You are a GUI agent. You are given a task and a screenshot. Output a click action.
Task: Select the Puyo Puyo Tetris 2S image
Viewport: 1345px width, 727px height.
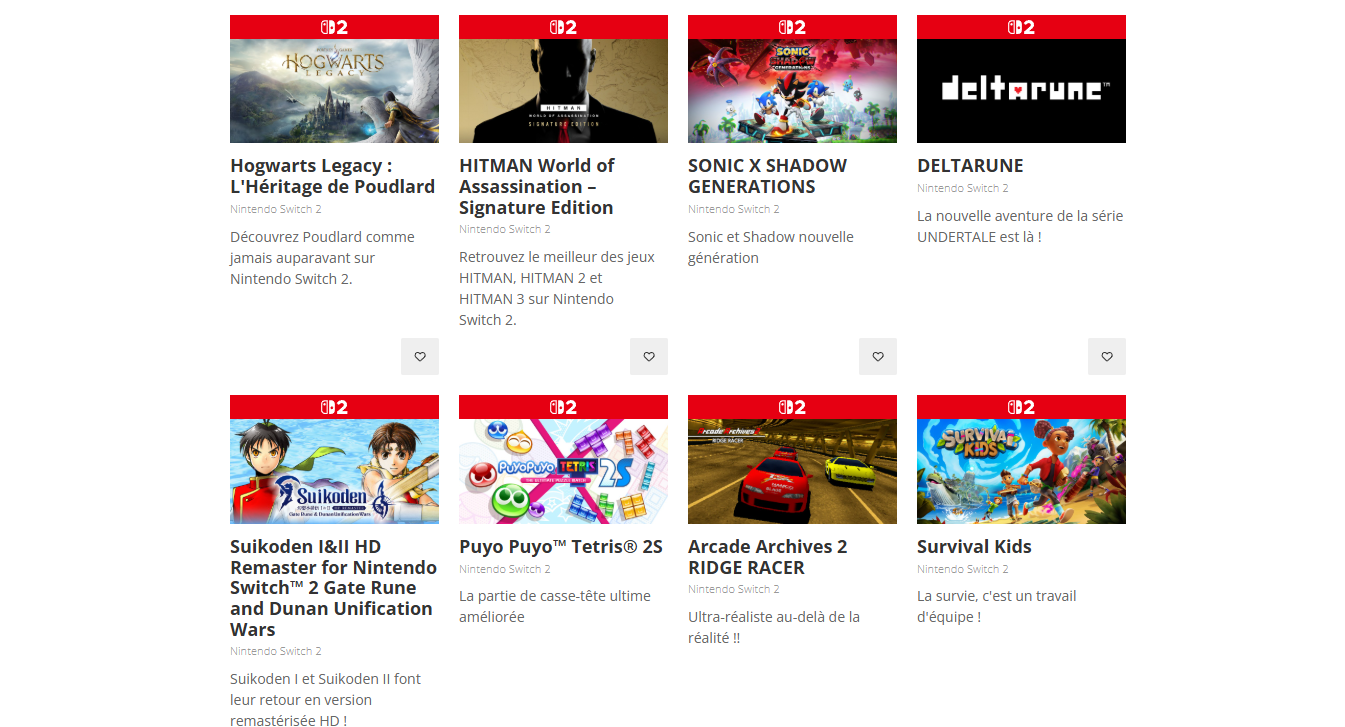click(563, 471)
